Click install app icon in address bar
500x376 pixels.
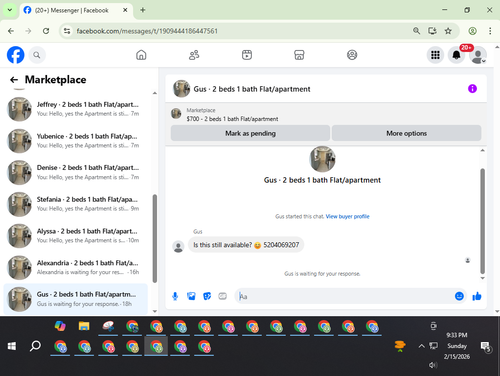point(432,31)
